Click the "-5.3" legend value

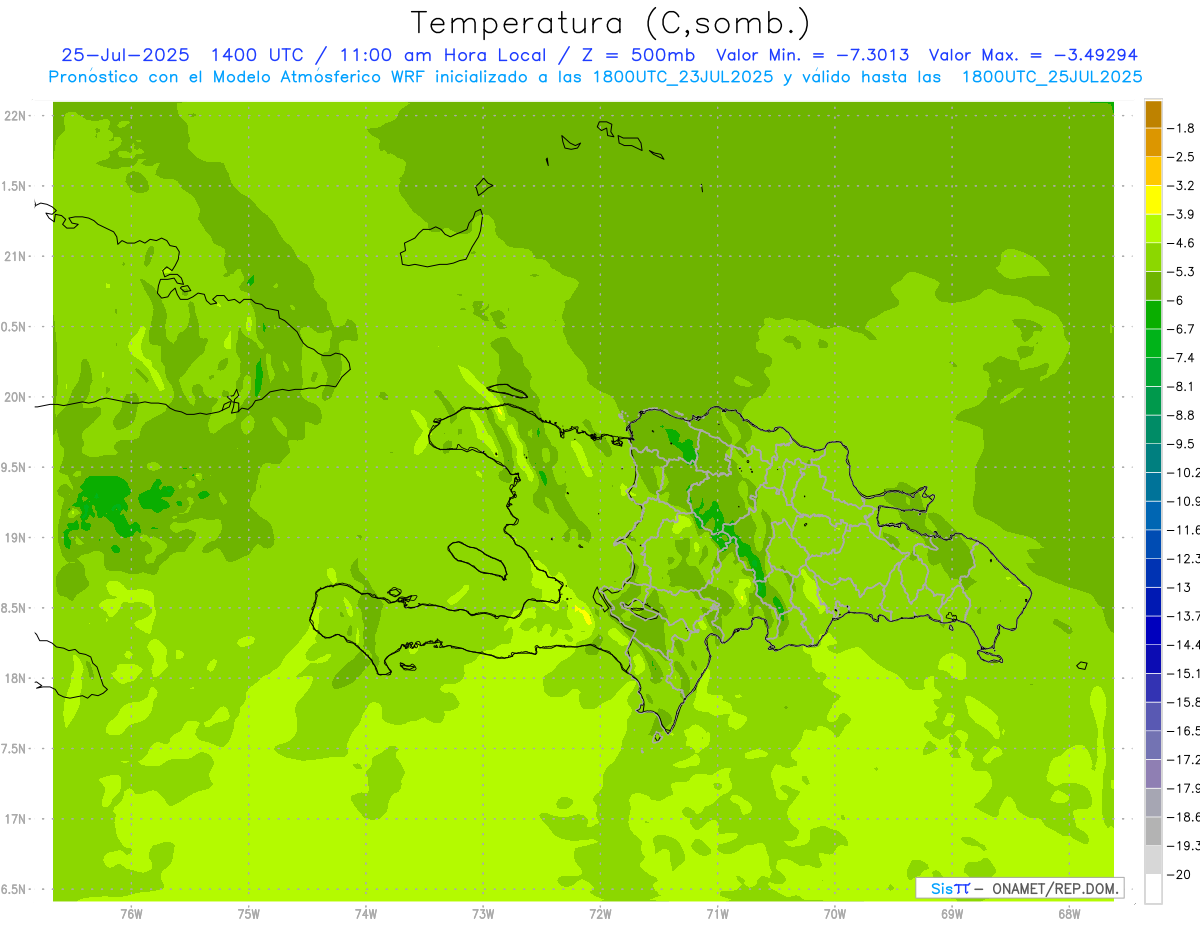[x=1181, y=272]
